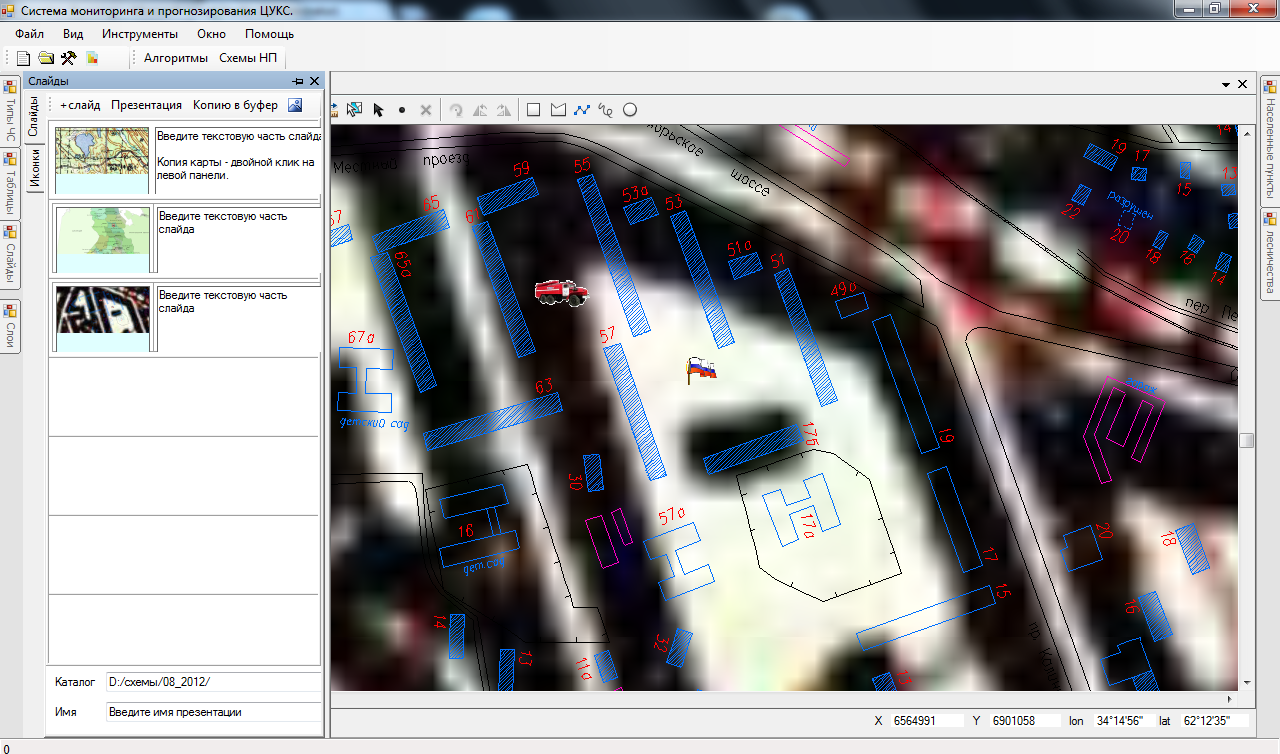This screenshot has height=754, width=1280.
Task: Select the polyline drawing tool
Action: 582,110
